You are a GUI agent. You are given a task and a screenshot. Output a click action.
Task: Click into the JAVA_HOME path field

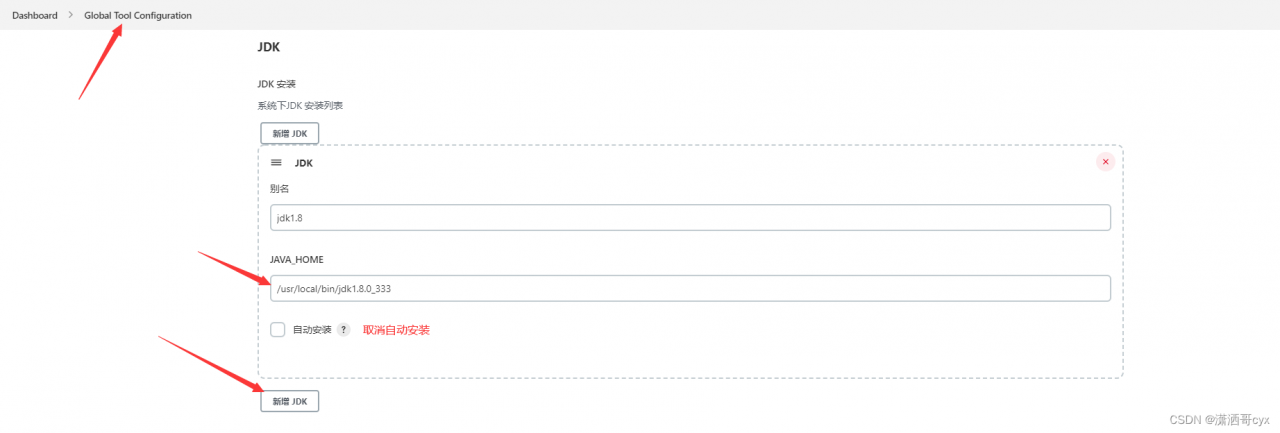690,288
